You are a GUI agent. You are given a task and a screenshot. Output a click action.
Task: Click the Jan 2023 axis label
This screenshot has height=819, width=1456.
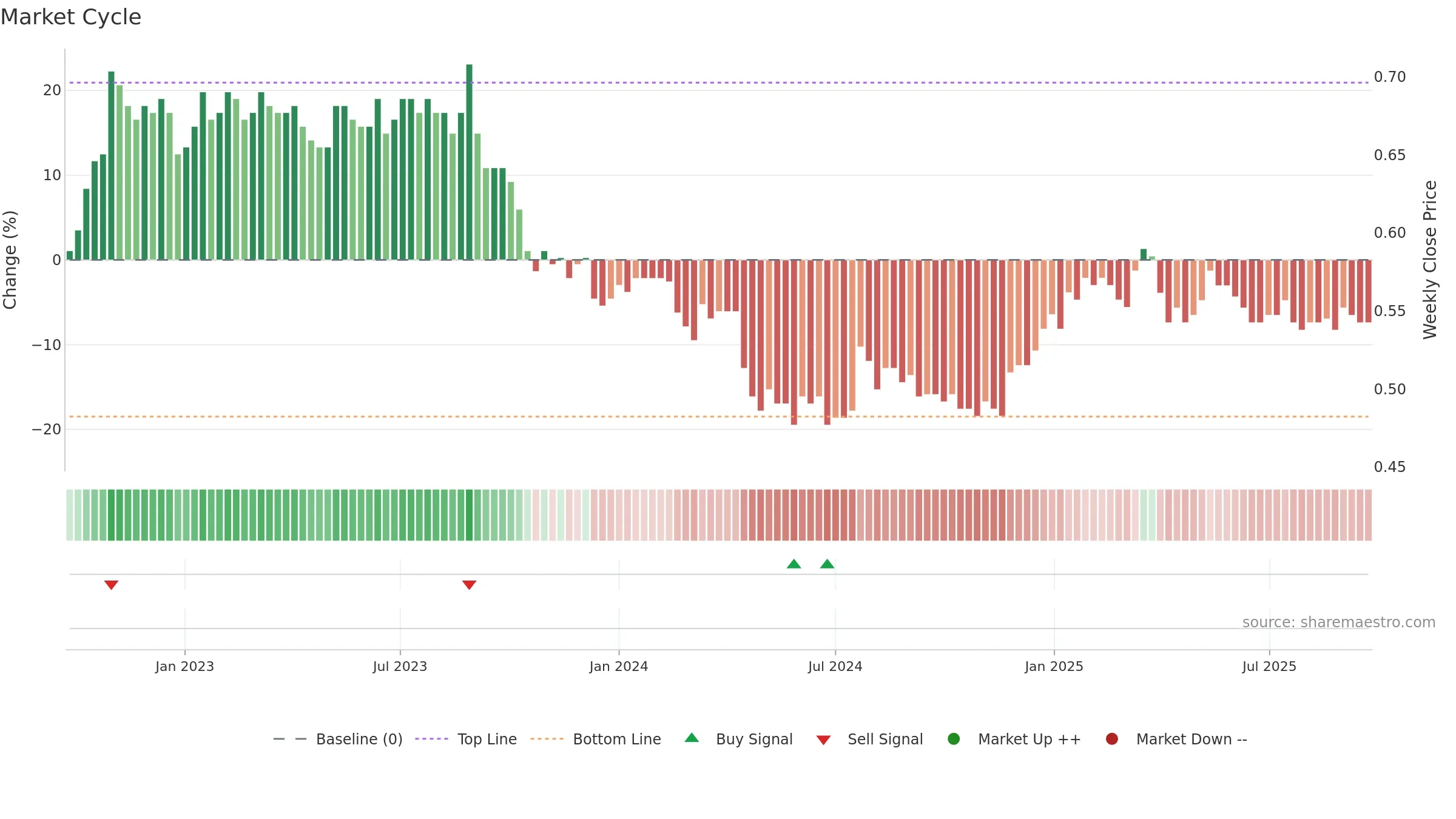(184, 667)
